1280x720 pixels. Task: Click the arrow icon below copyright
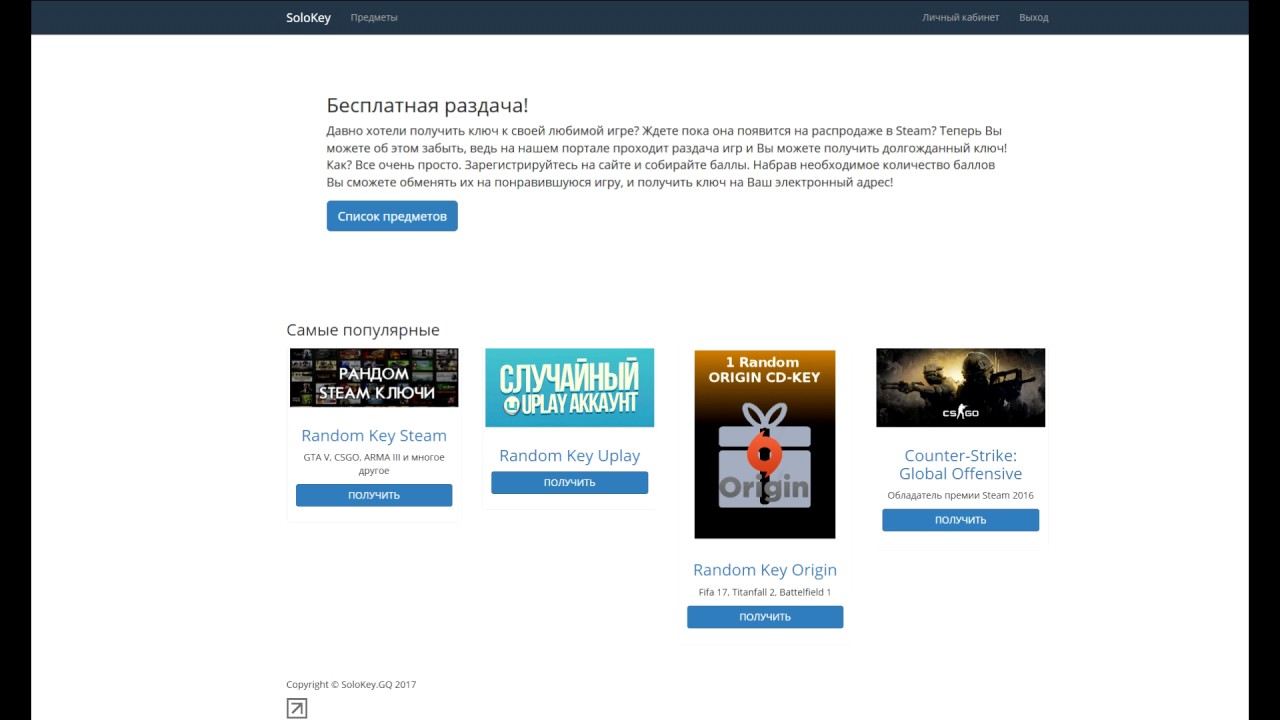[297, 709]
